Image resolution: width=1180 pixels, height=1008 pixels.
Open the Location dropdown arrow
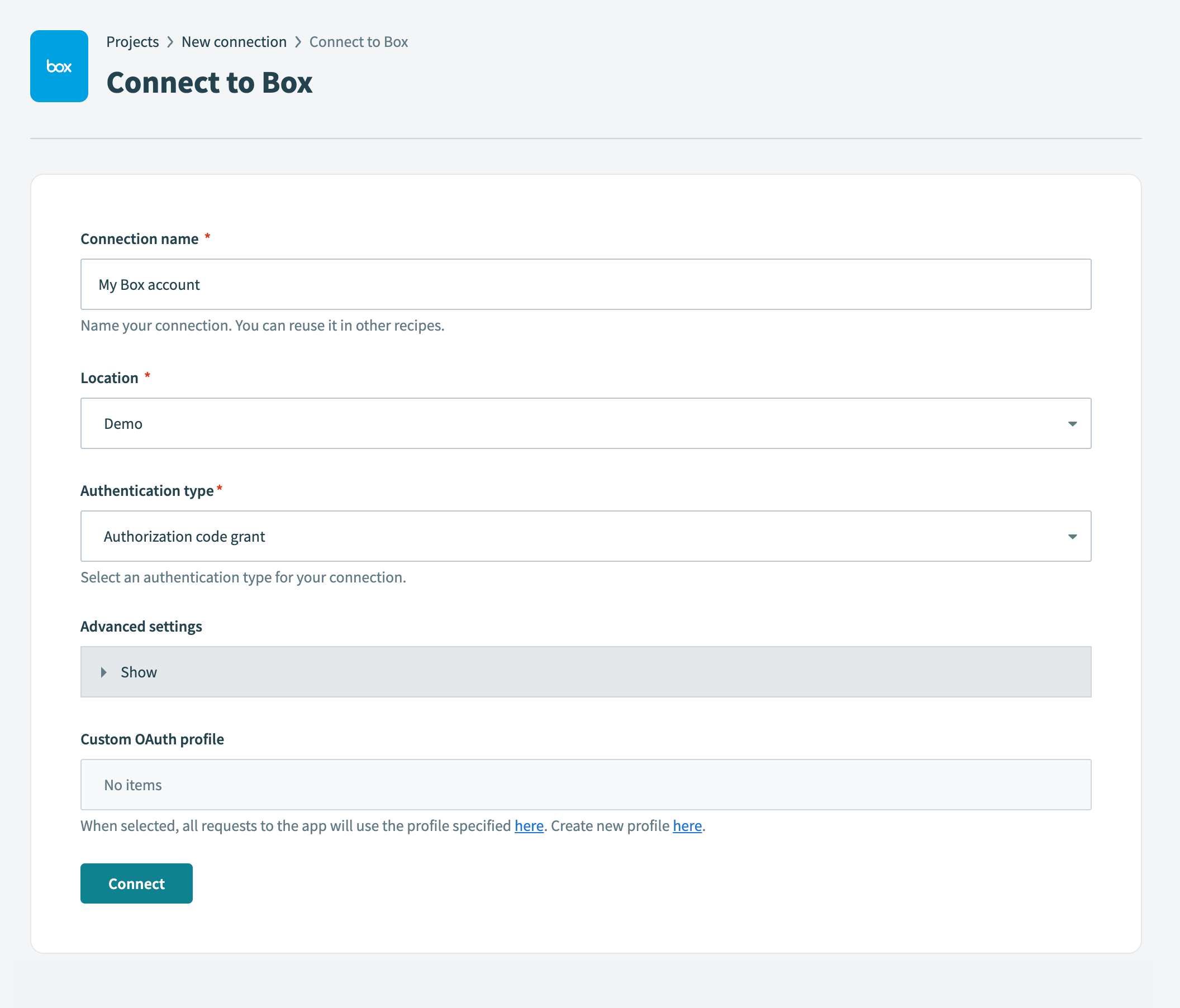tap(1073, 423)
